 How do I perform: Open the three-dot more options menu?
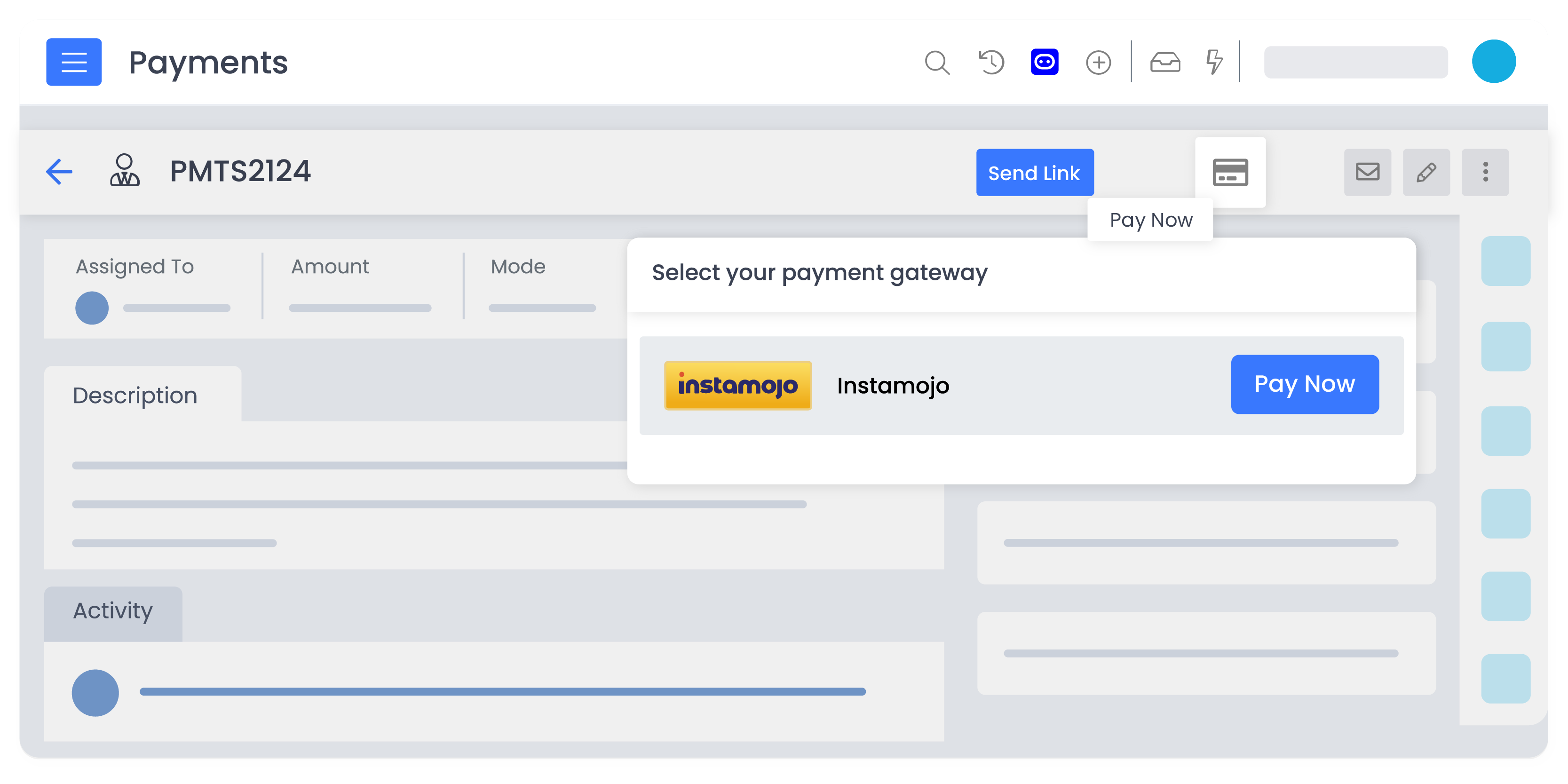point(1485,172)
